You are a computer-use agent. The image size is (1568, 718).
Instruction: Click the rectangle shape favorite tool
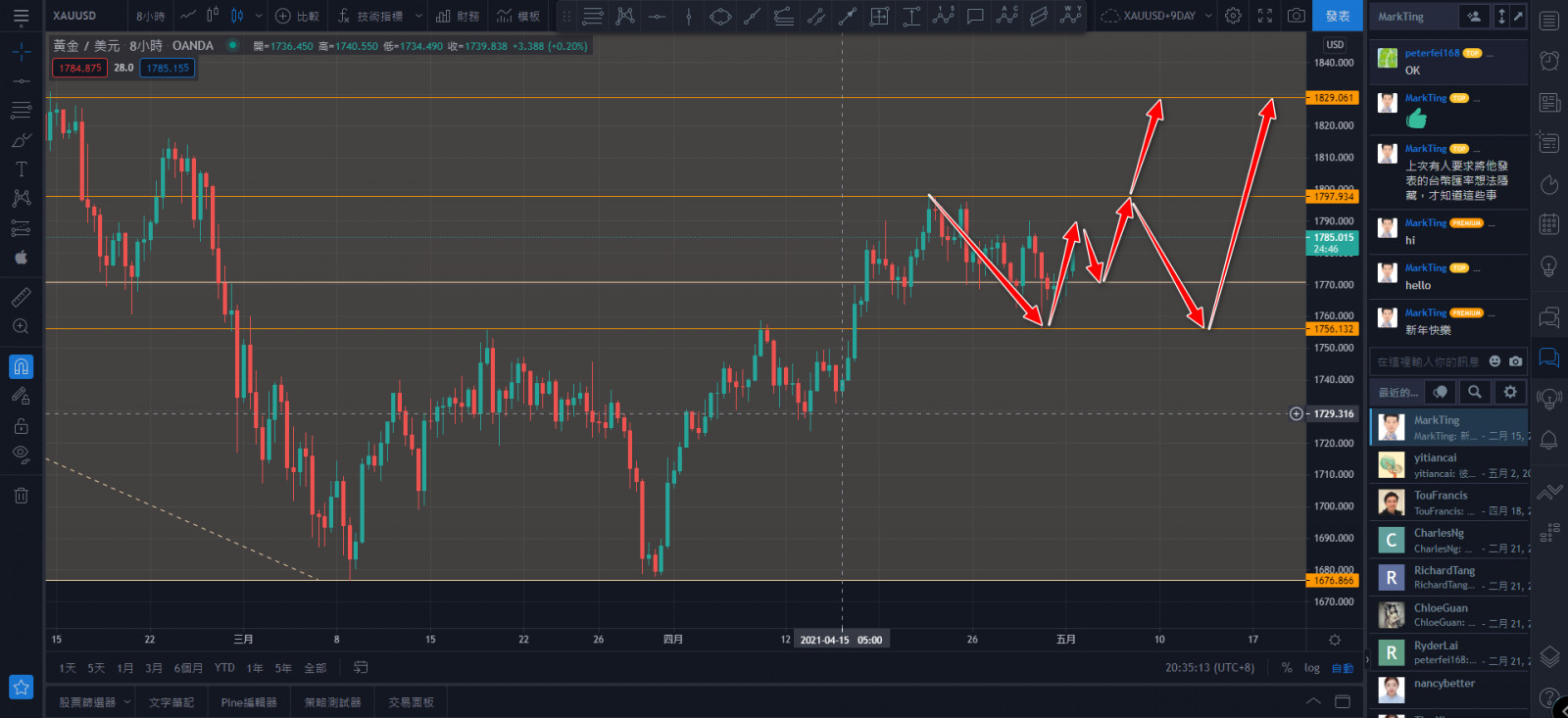pos(879,17)
